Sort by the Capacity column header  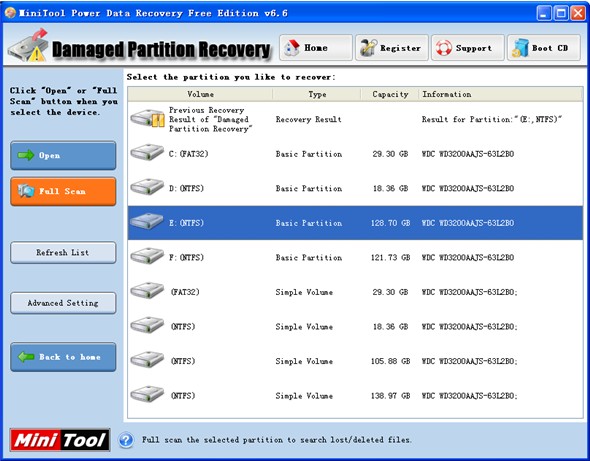pos(390,94)
